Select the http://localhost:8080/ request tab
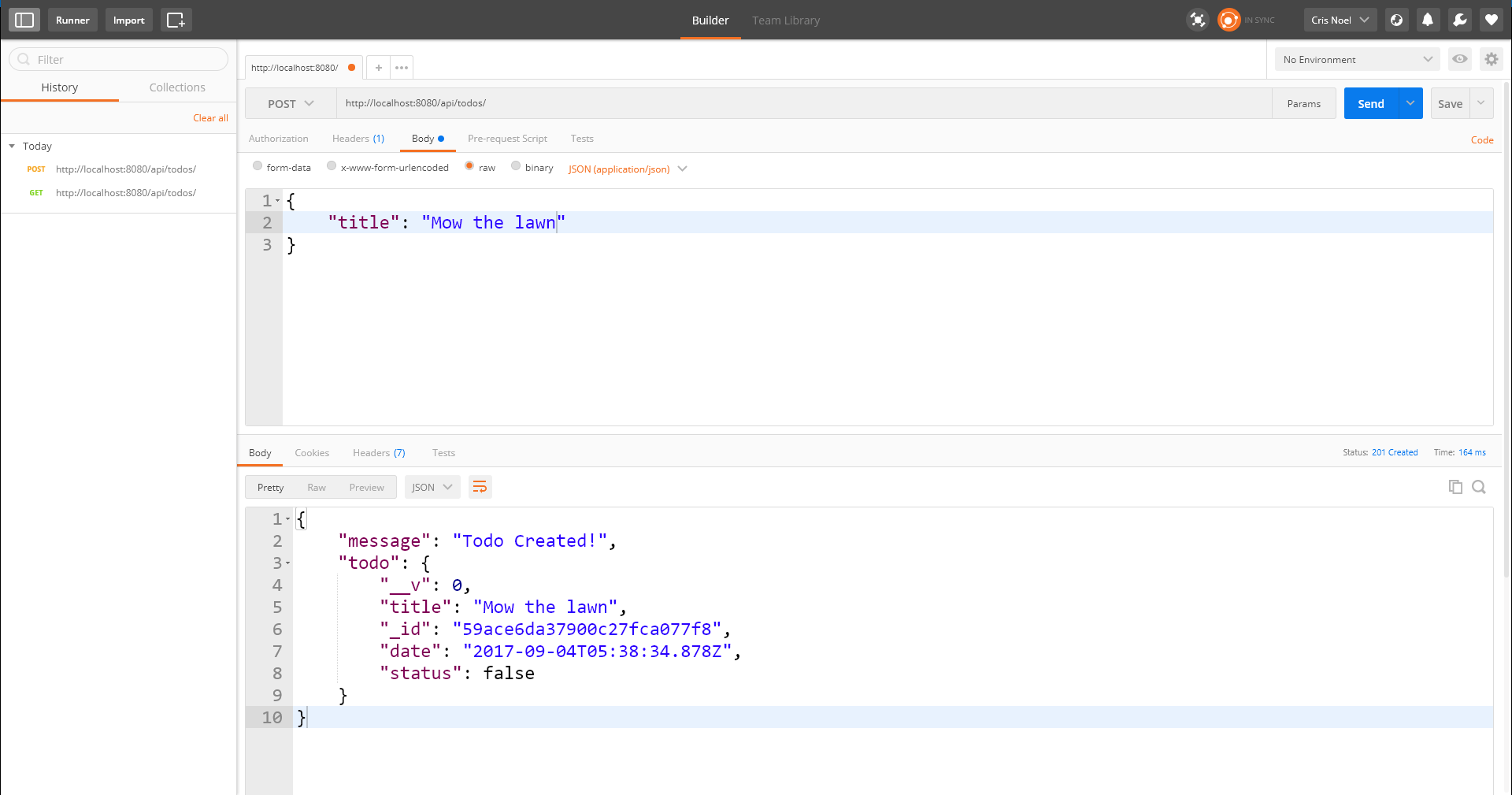1512x795 pixels. [304, 68]
